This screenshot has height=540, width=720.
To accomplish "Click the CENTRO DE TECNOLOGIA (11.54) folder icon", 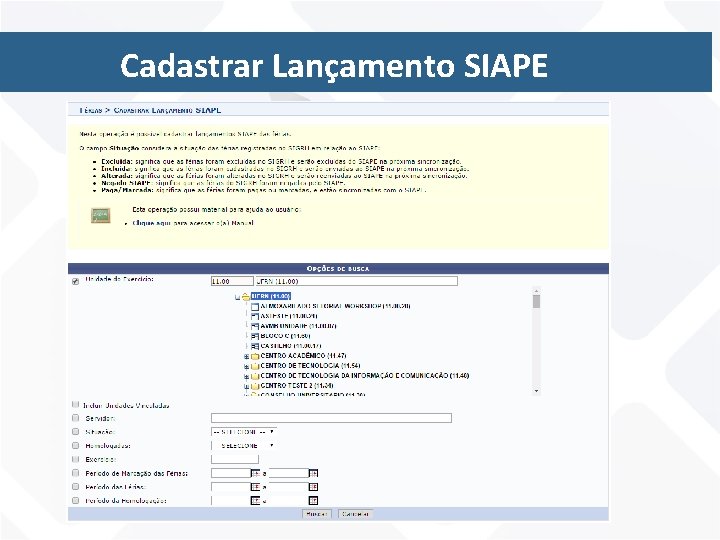I will pyautogui.click(x=255, y=366).
